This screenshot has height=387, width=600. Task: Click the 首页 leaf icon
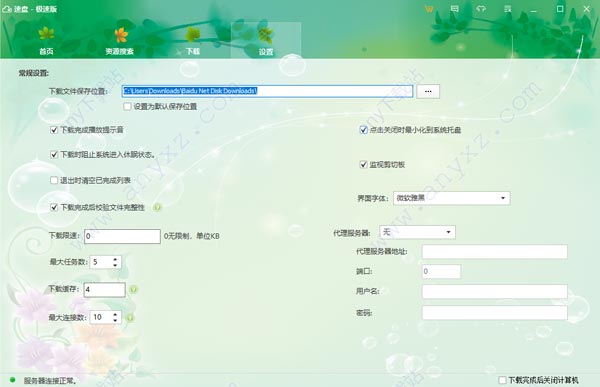point(46,34)
